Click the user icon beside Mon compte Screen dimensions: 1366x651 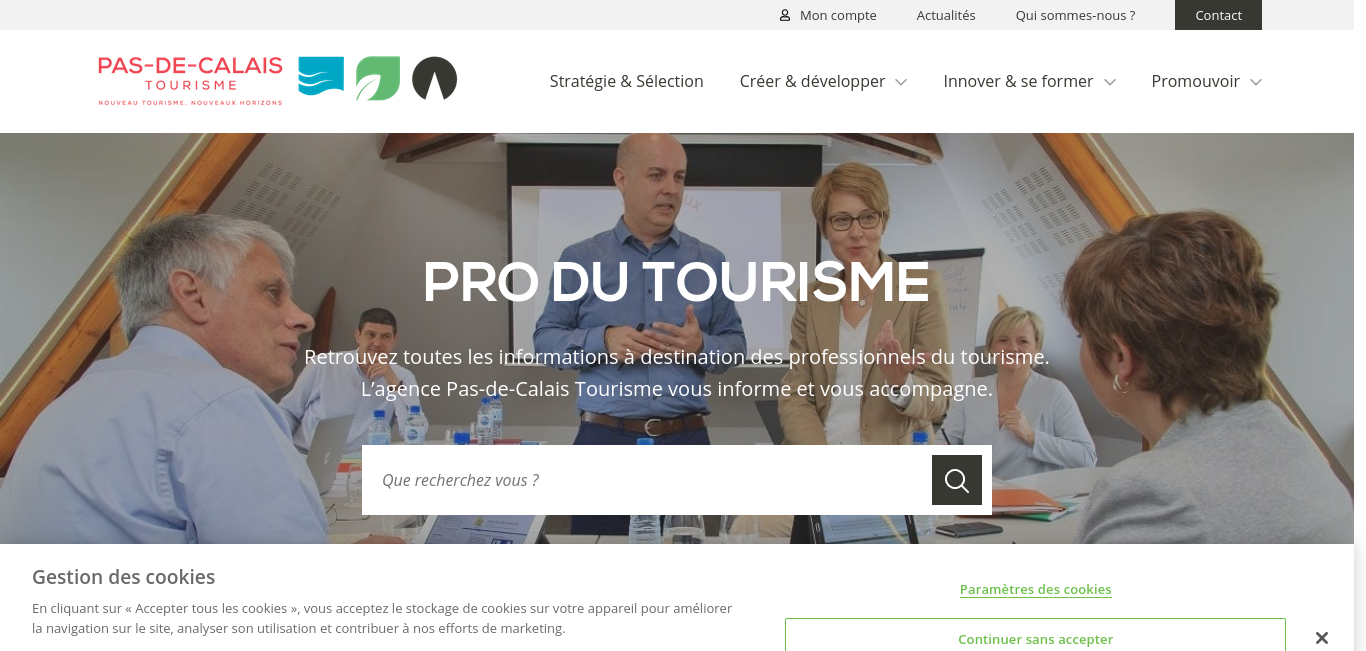tap(785, 15)
